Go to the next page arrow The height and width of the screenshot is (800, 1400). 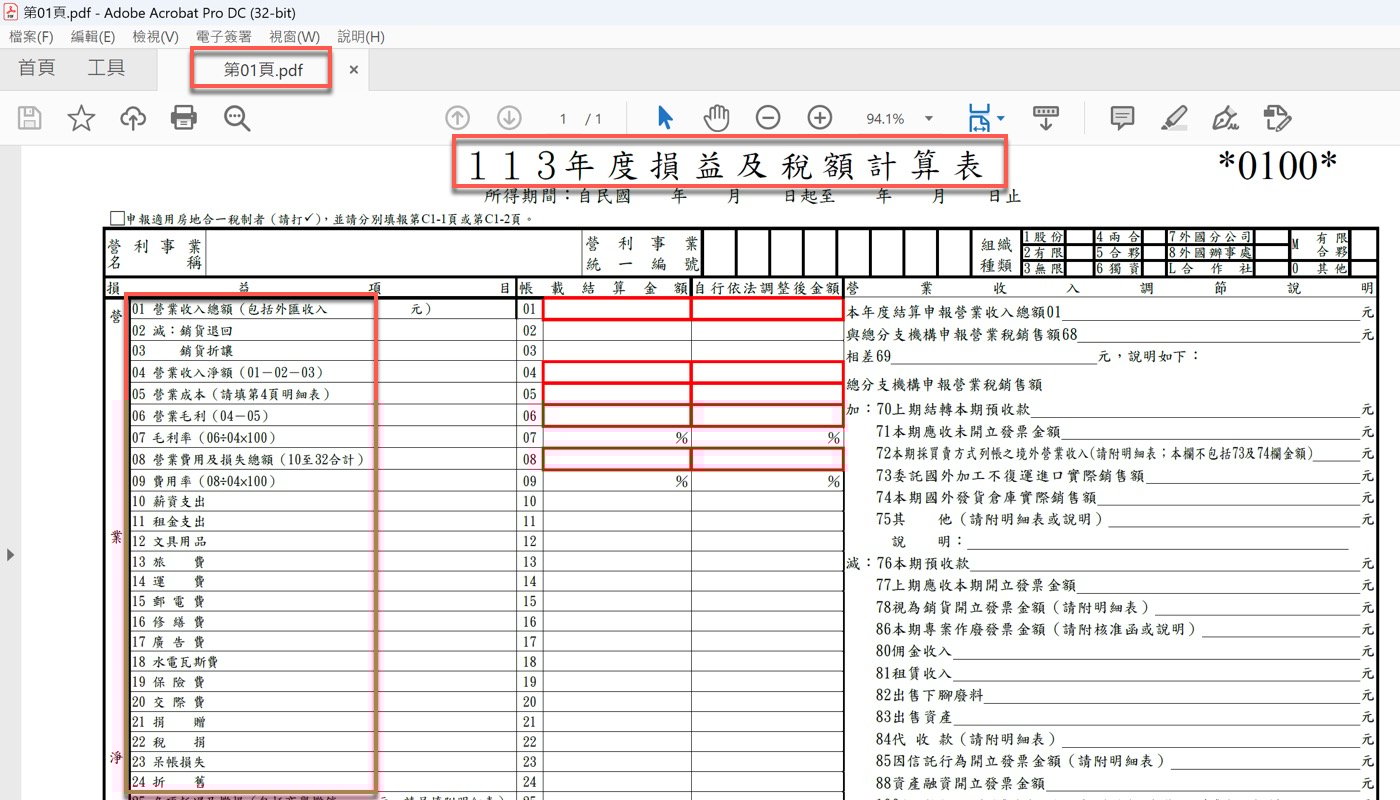[508, 117]
